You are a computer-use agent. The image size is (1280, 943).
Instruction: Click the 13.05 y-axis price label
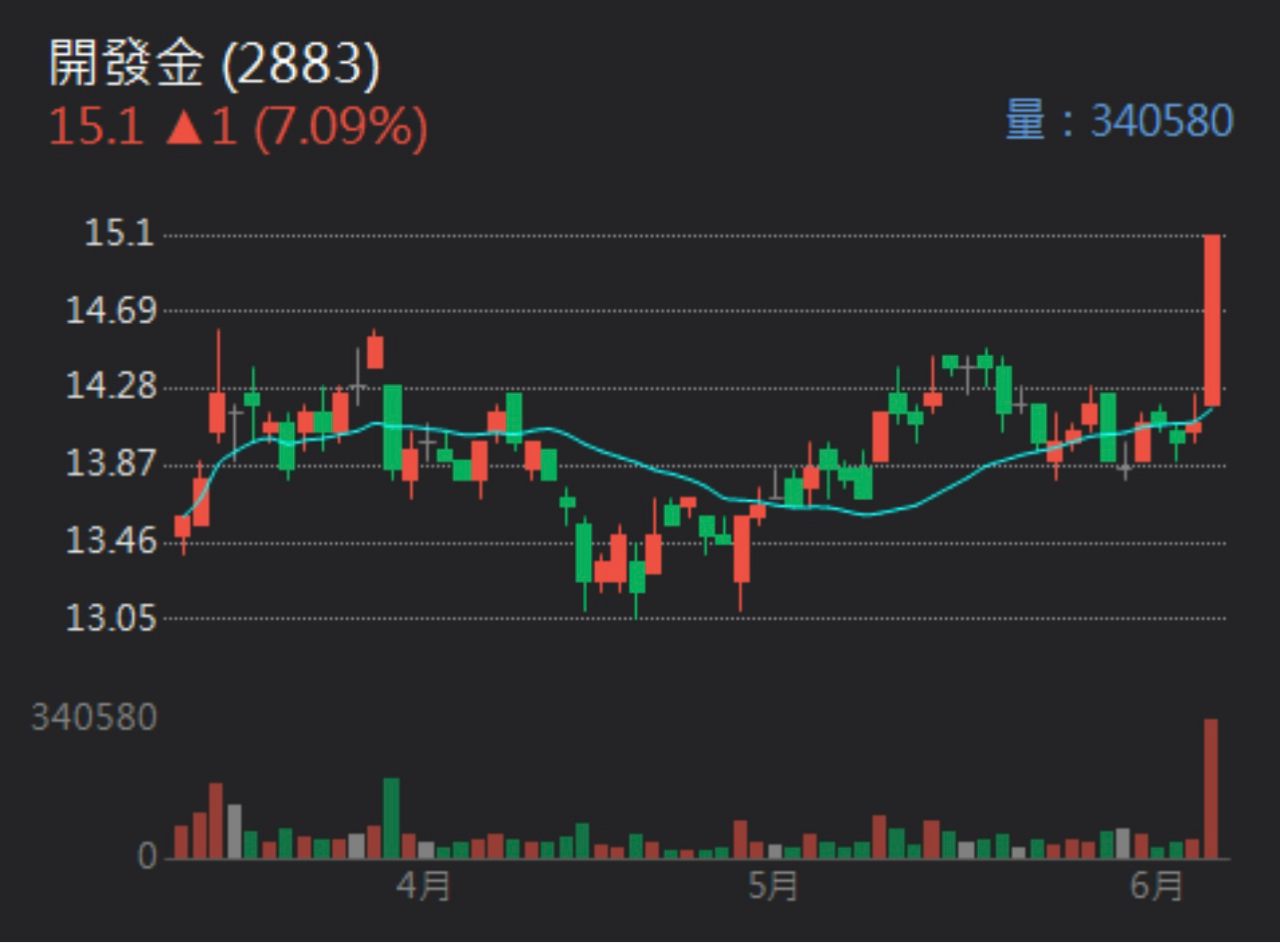pyautogui.click(x=109, y=618)
